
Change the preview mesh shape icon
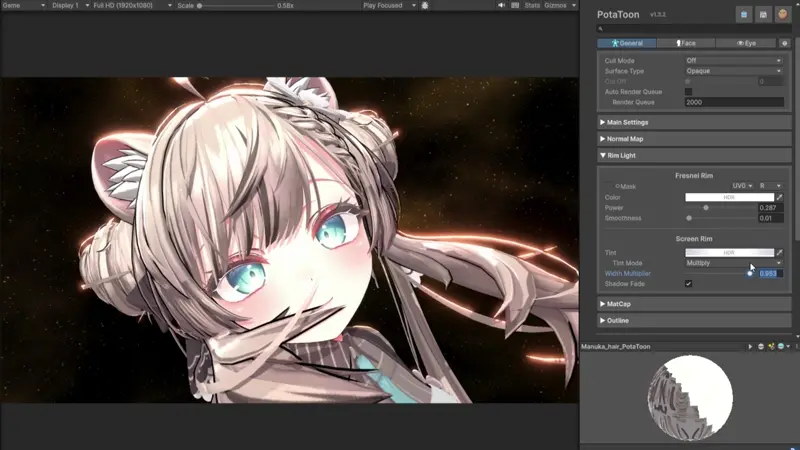pos(761,346)
